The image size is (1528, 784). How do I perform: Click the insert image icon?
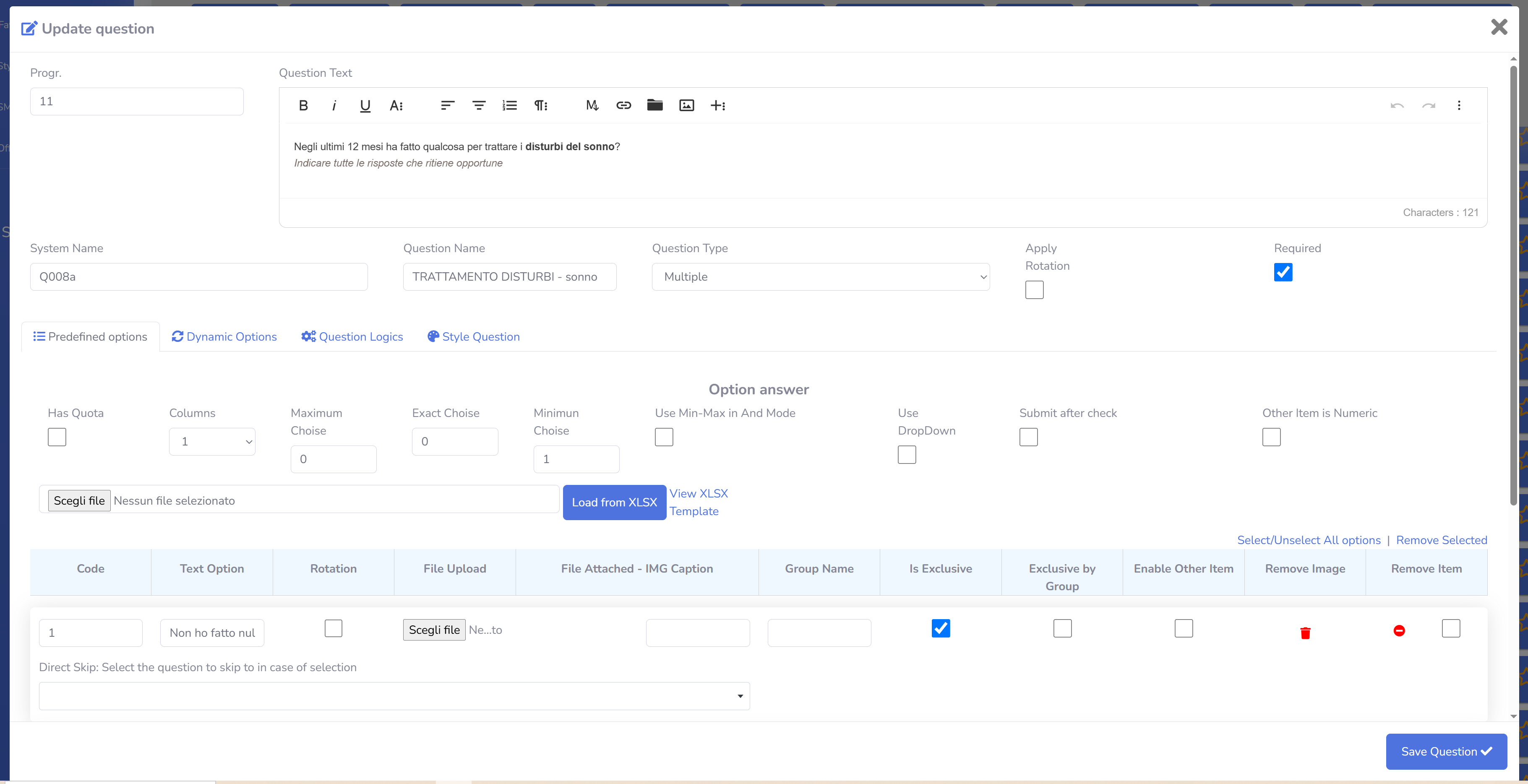tap(686, 106)
